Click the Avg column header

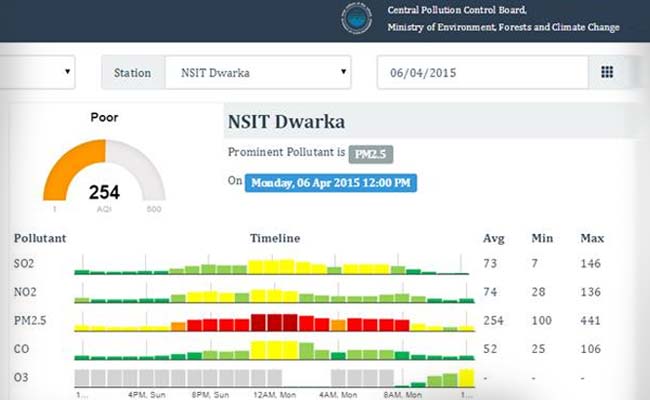tap(492, 239)
